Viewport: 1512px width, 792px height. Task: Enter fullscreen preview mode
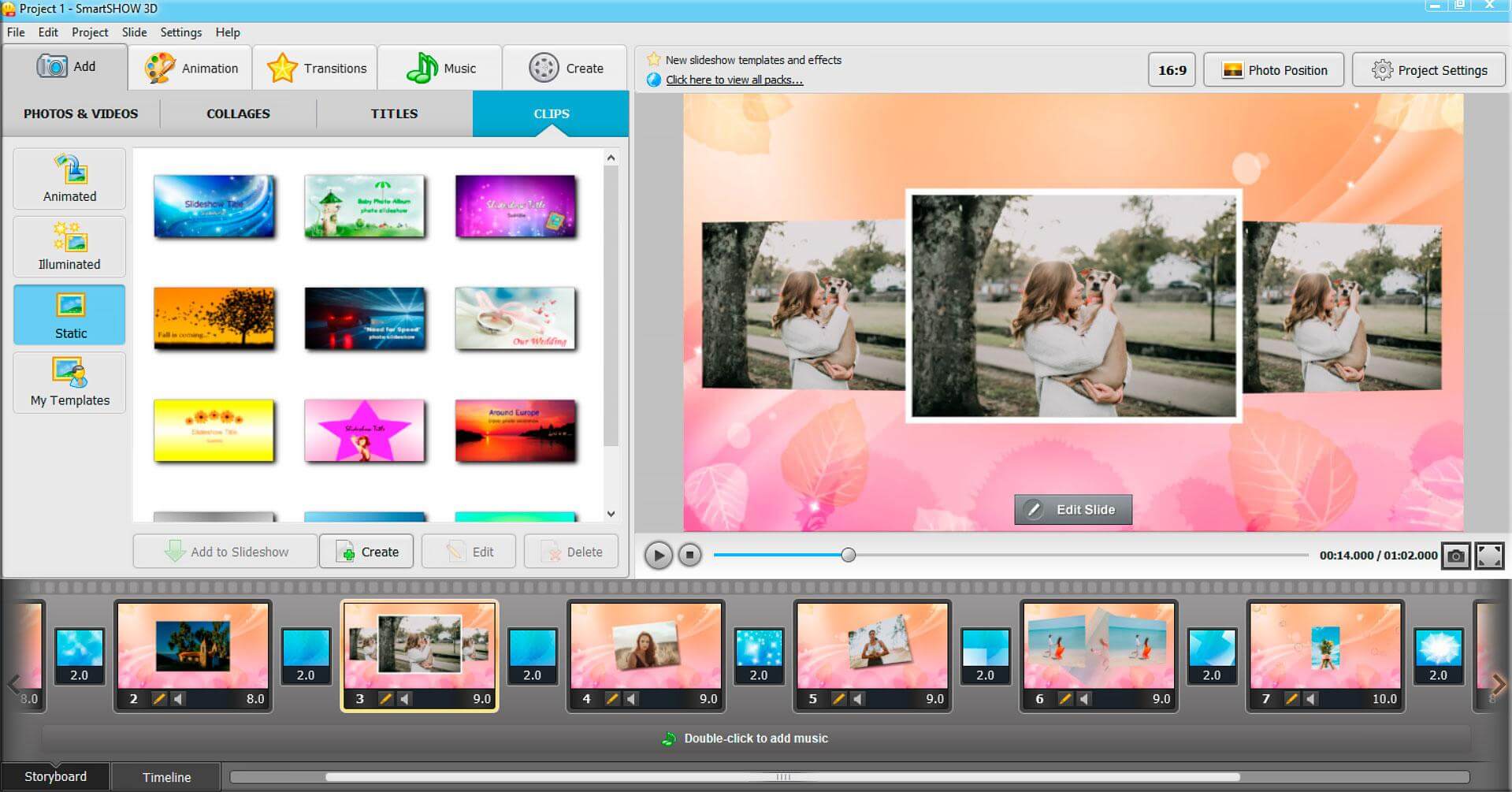tap(1489, 556)
